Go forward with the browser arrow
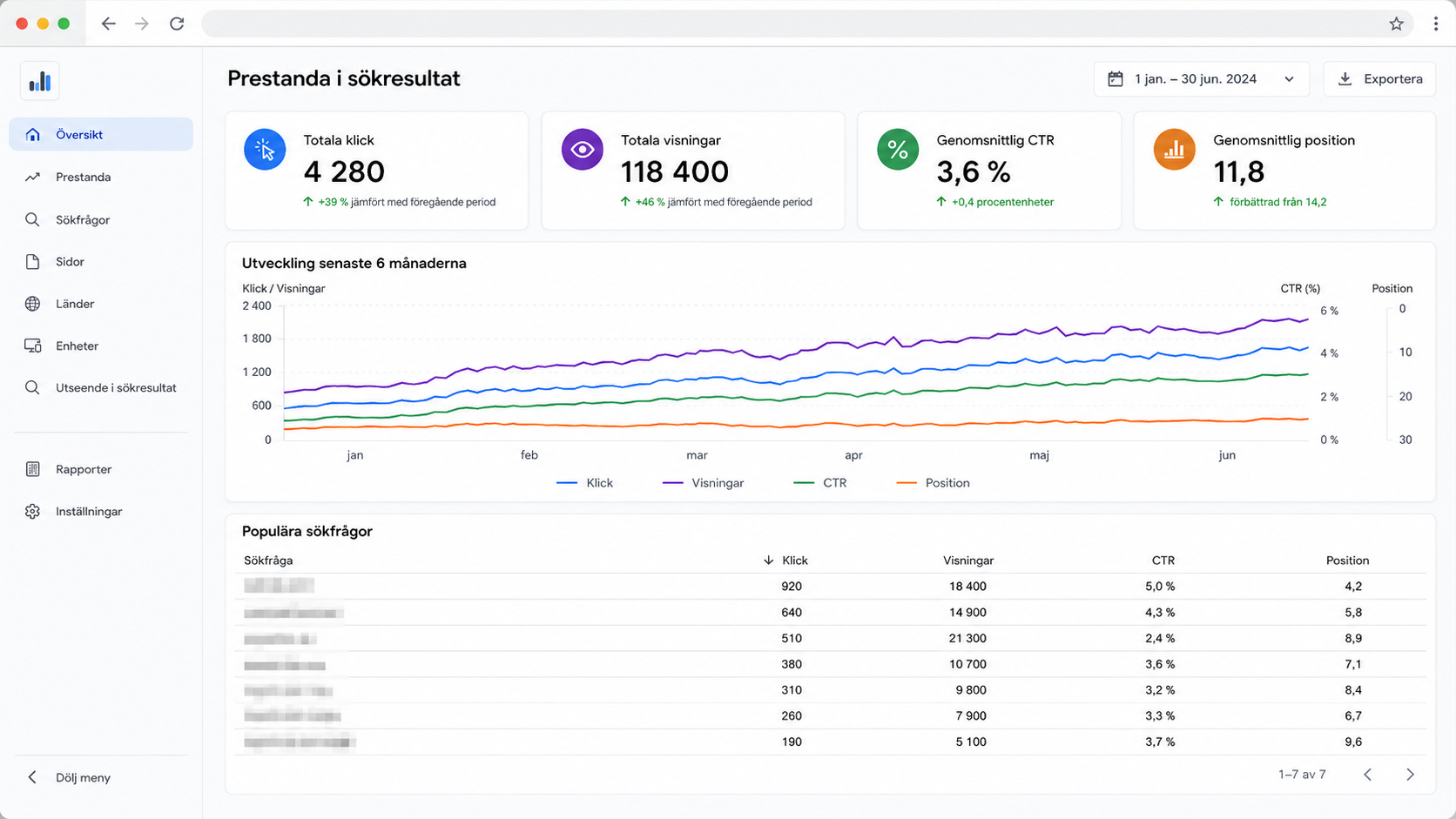This screenshot has height=819, width=1456. pos(142,23)
